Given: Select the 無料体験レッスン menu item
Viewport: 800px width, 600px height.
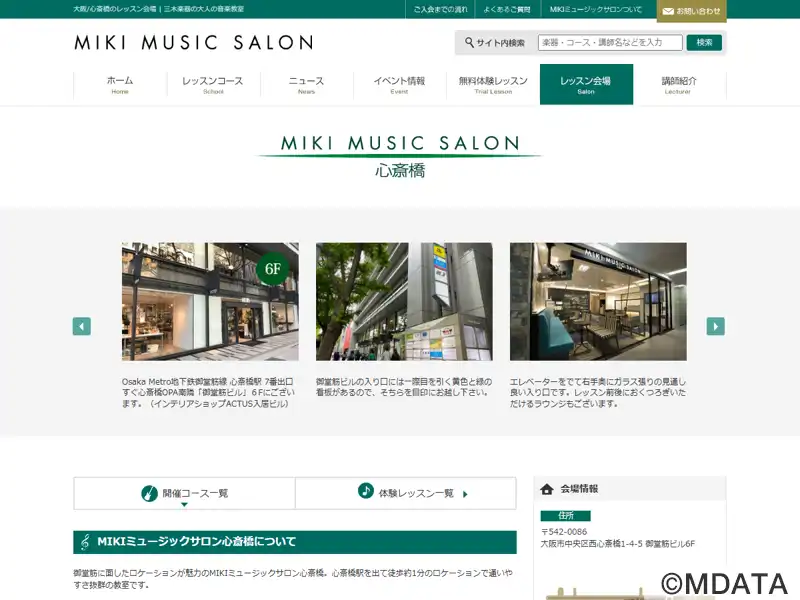Looking at the screenshot, I should click(493, 85).
